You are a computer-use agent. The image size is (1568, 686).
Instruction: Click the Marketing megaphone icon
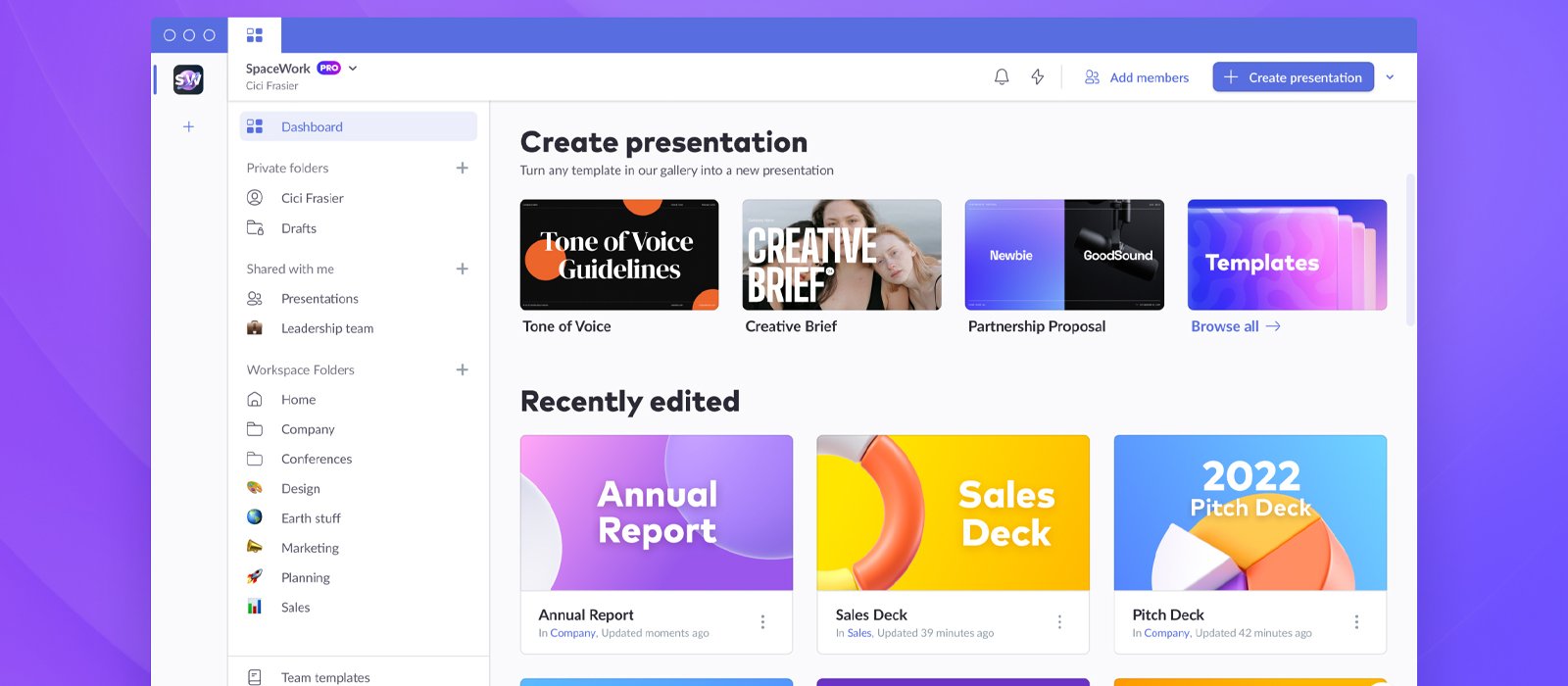pos(255,547)
